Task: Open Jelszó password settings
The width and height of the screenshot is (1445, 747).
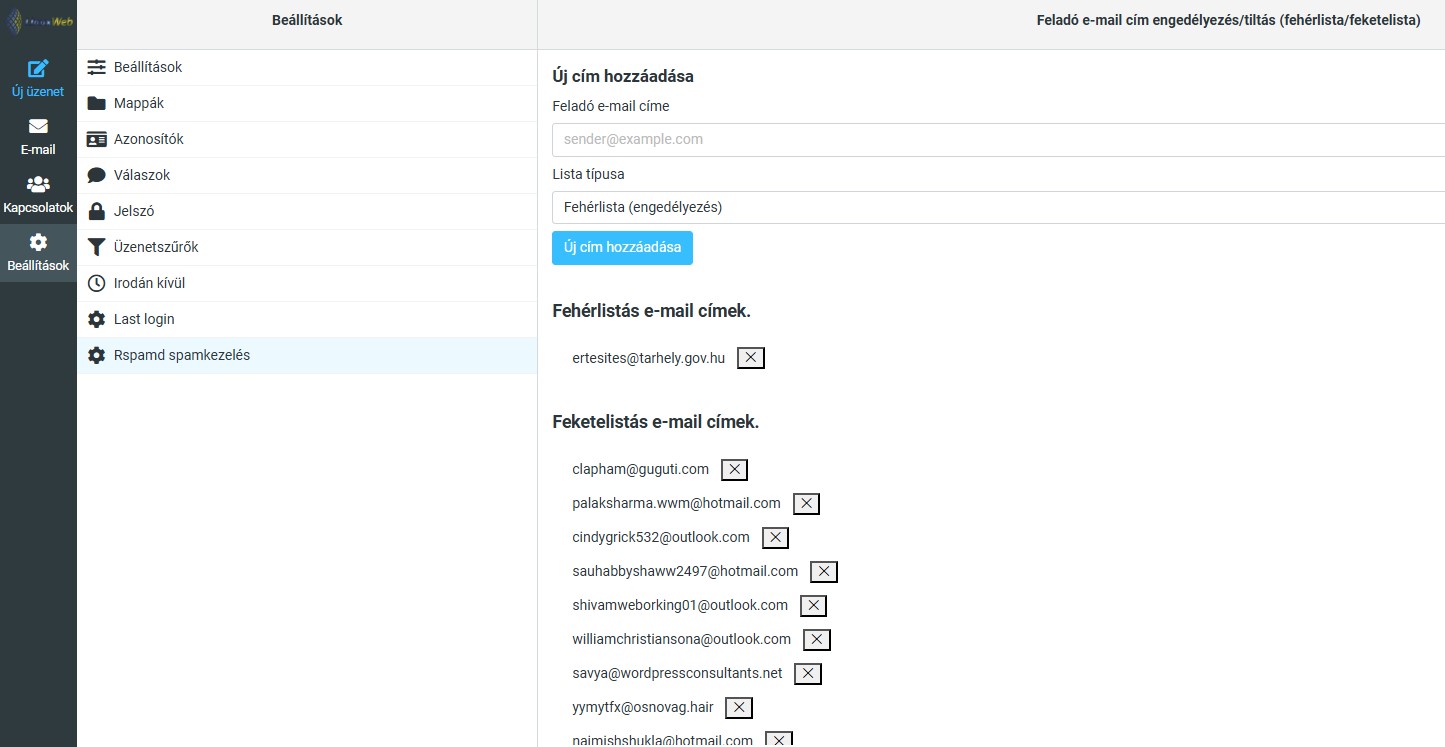Action: pos(134,211)
